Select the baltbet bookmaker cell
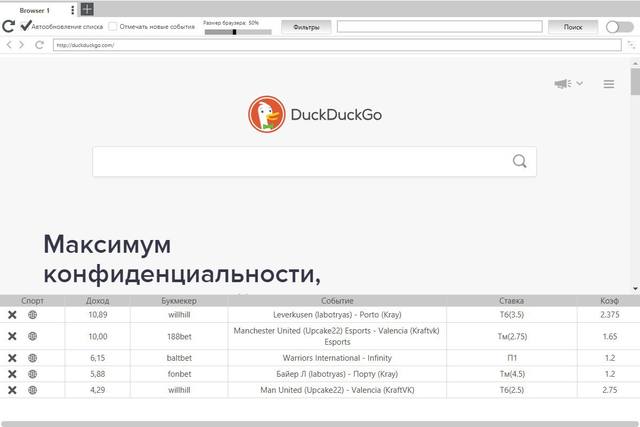Viewport: 640px width, 427px height. [179, 358]
